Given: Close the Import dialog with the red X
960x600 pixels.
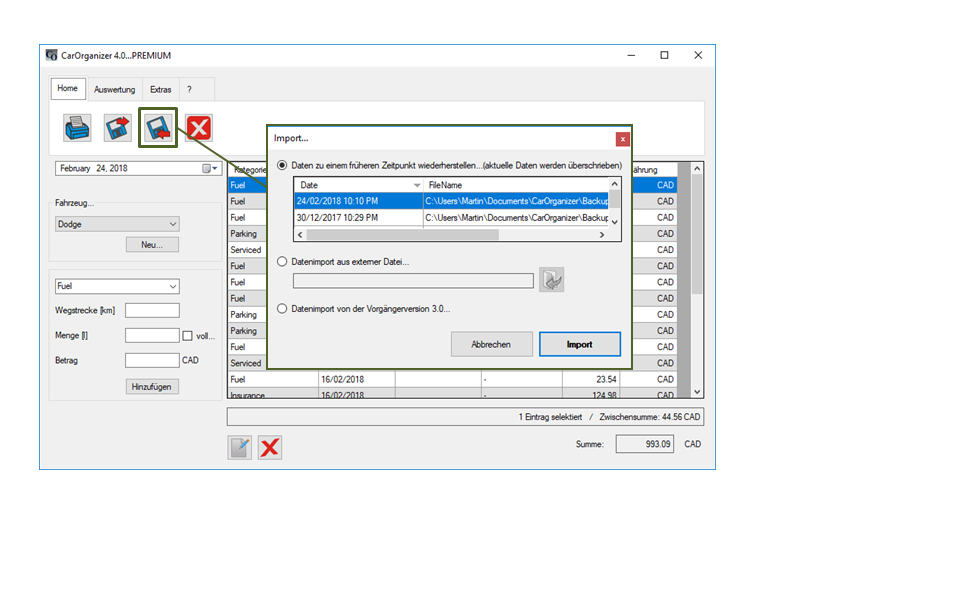Looking at the screenshot, I should (622, 139).
